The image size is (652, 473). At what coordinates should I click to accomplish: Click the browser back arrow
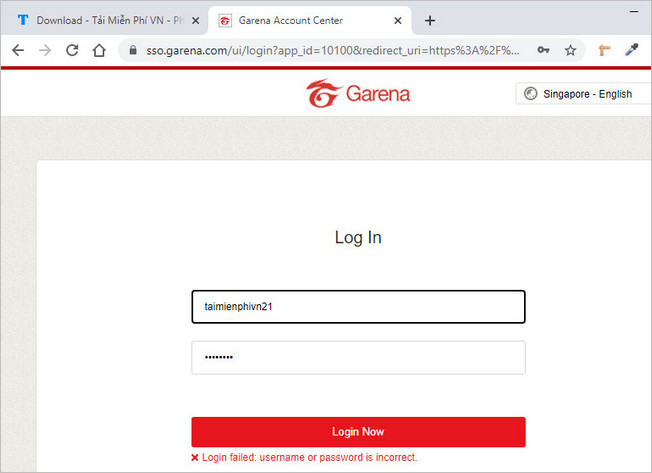pos(17,50)
